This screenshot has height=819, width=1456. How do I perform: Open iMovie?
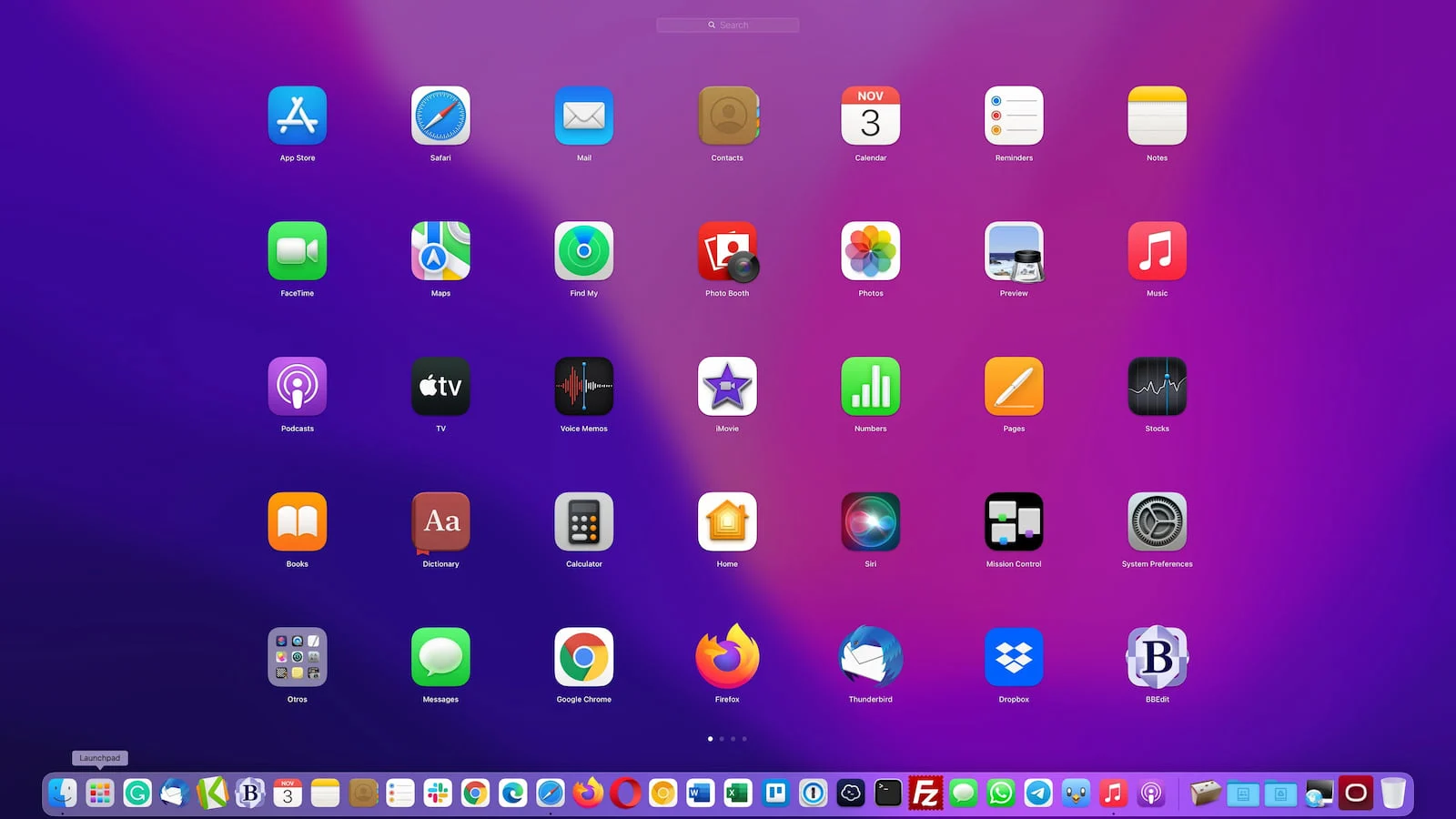727,387
